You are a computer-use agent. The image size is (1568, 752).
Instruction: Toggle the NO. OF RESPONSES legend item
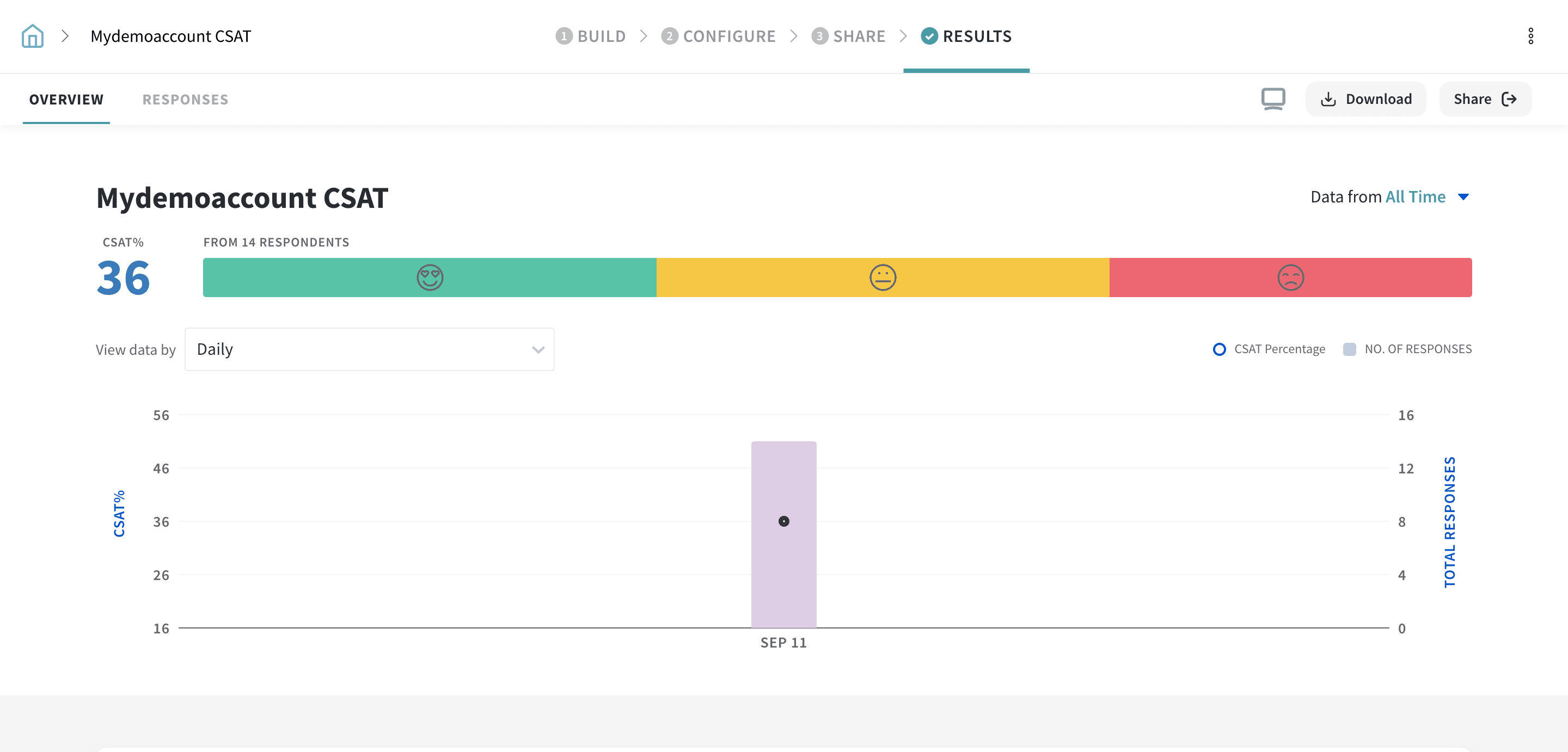1407,349
